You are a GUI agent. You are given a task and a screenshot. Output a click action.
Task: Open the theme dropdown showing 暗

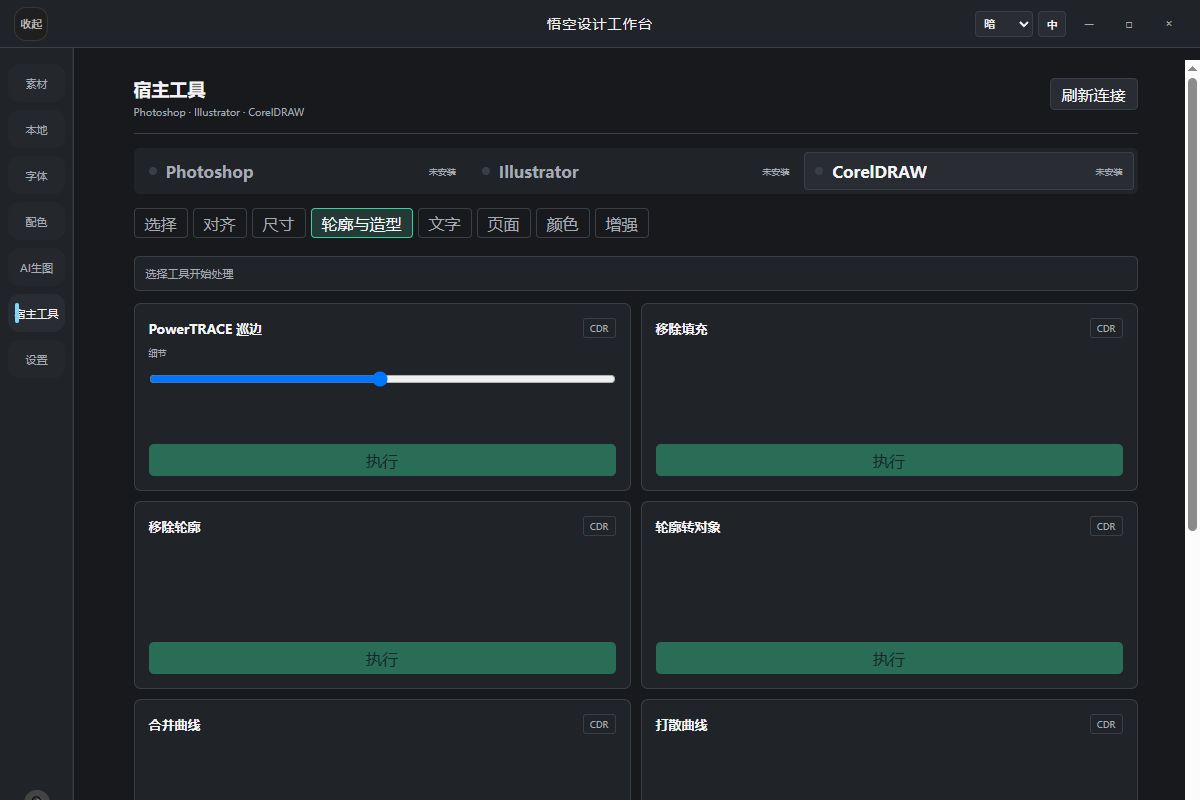point(1004,24)
